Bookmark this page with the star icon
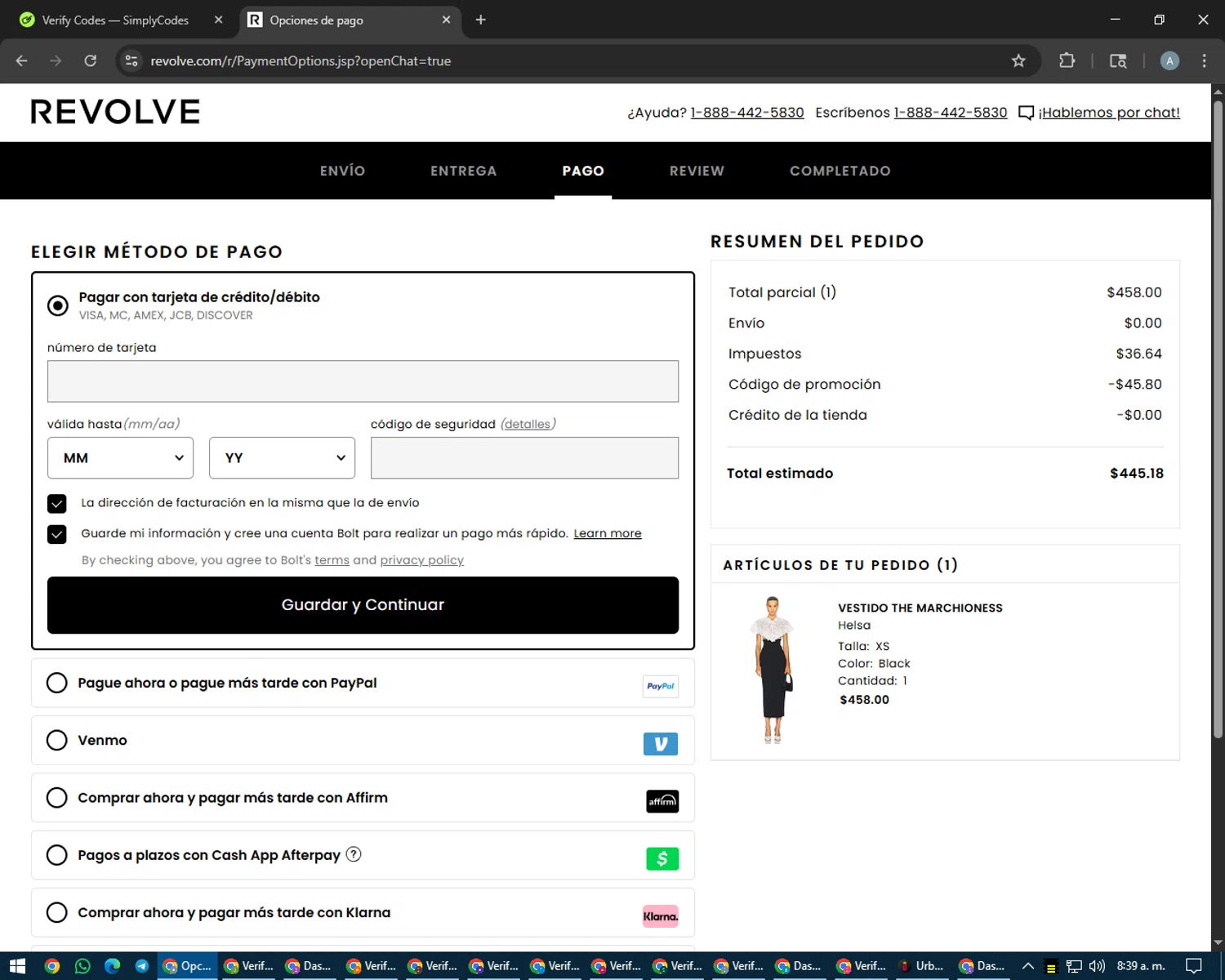This screenshot has height=980, width=1225. [x=1018, y=61]
